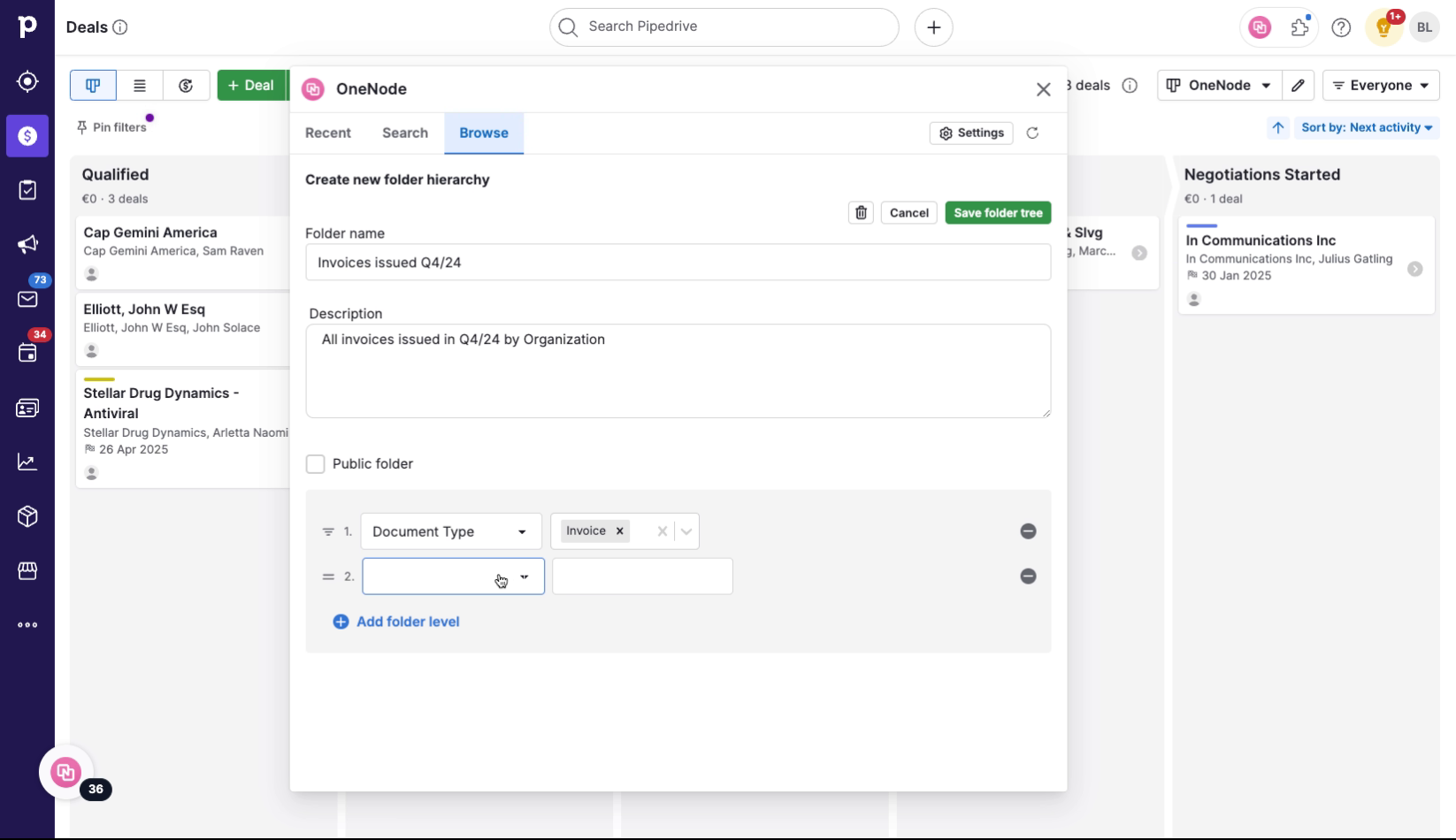Image resolution: width=1456 pixels, height=840 pixels.
Task: Click Save folder tree button
Action: click(998, 212)
